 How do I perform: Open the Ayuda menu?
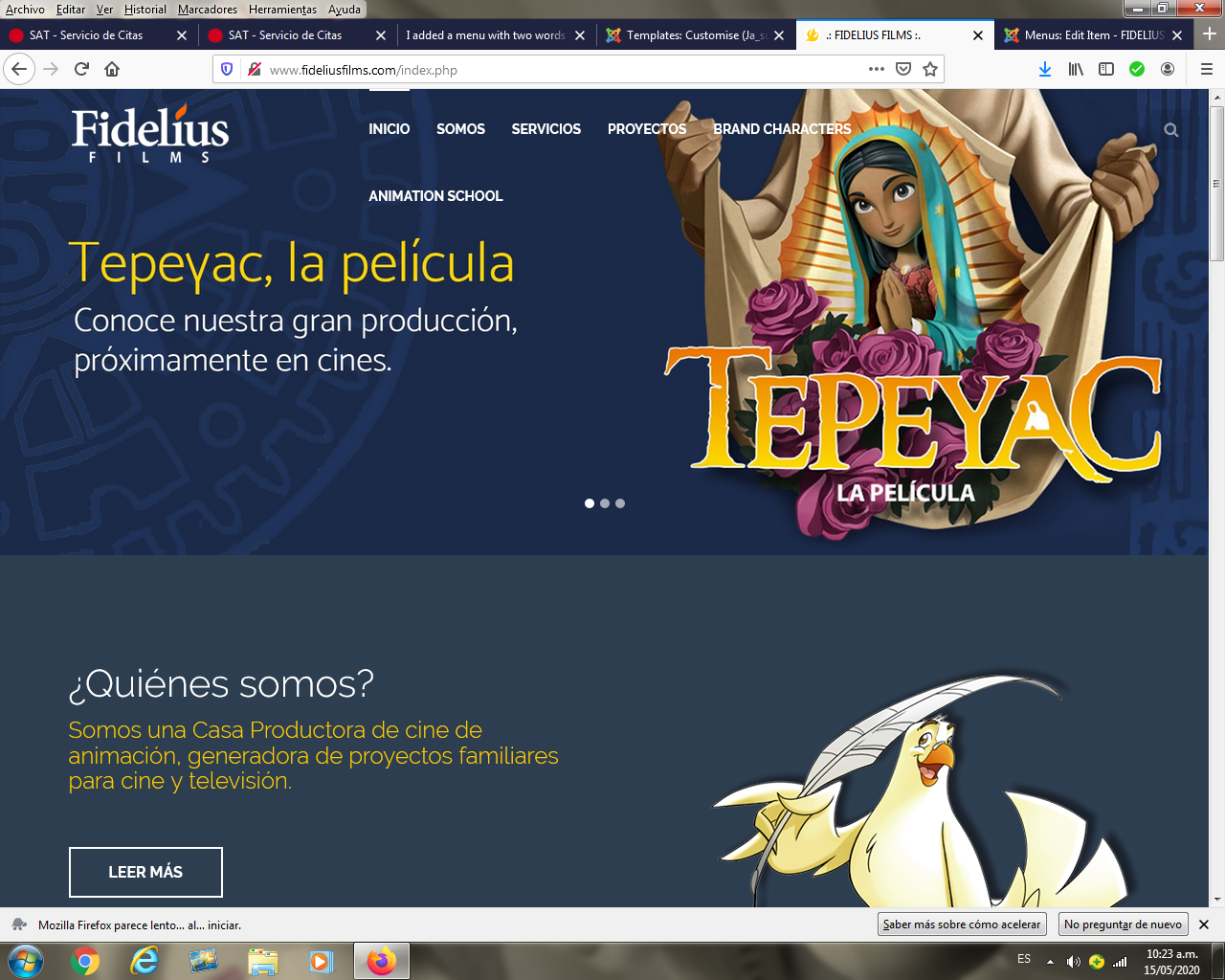[x=345, y=10]
